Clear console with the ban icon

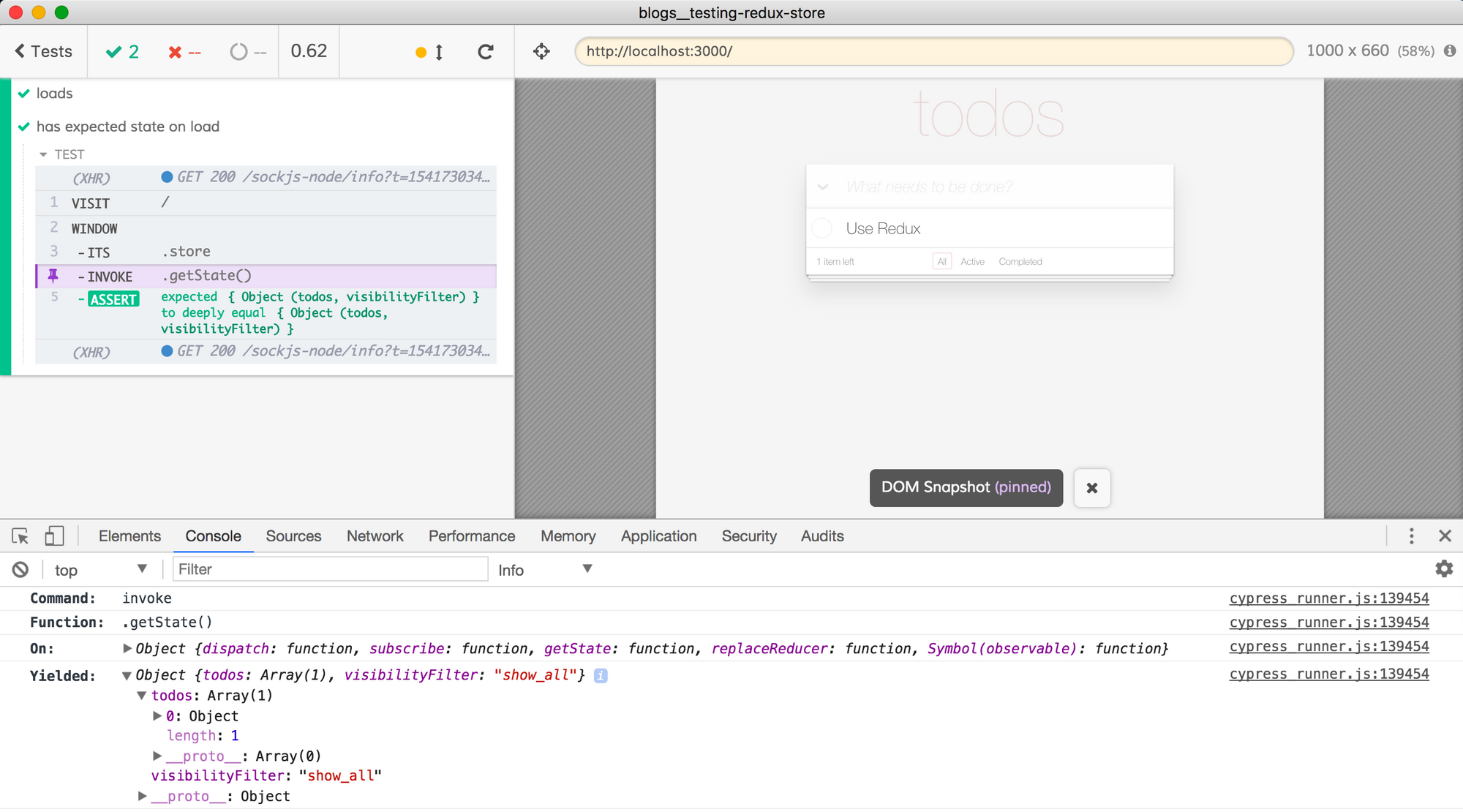point(20,570)
